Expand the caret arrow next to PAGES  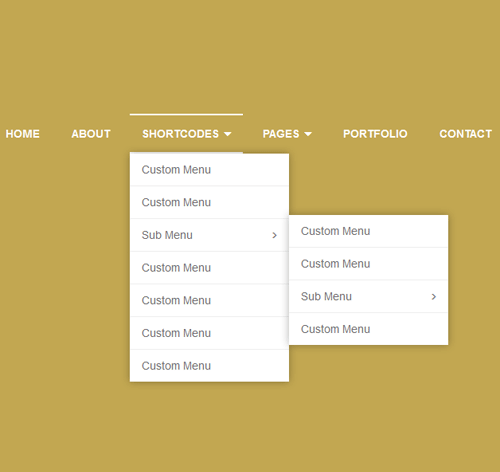[x=308, y=134]
